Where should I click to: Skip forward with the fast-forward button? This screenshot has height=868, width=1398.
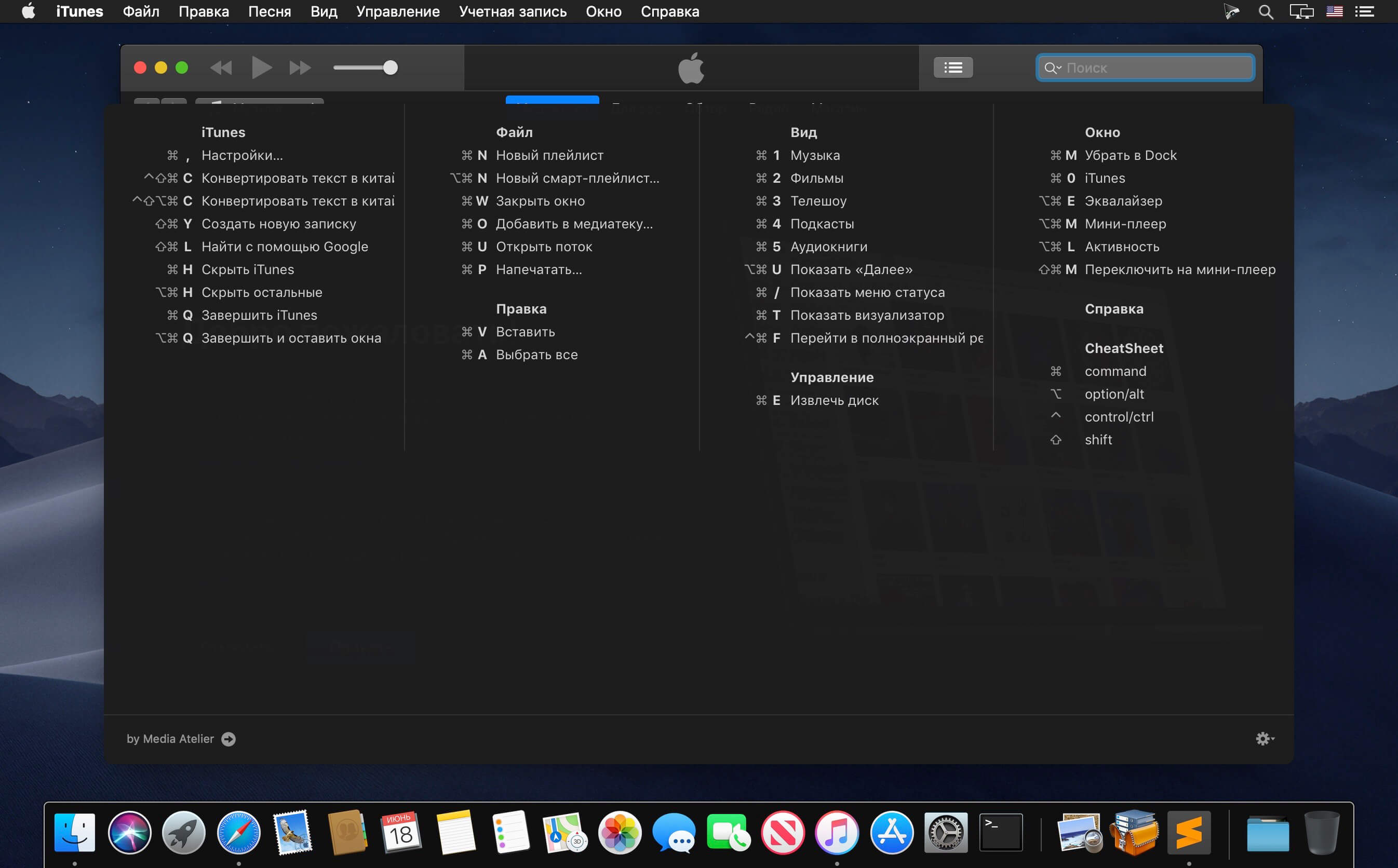click(300, 67)
